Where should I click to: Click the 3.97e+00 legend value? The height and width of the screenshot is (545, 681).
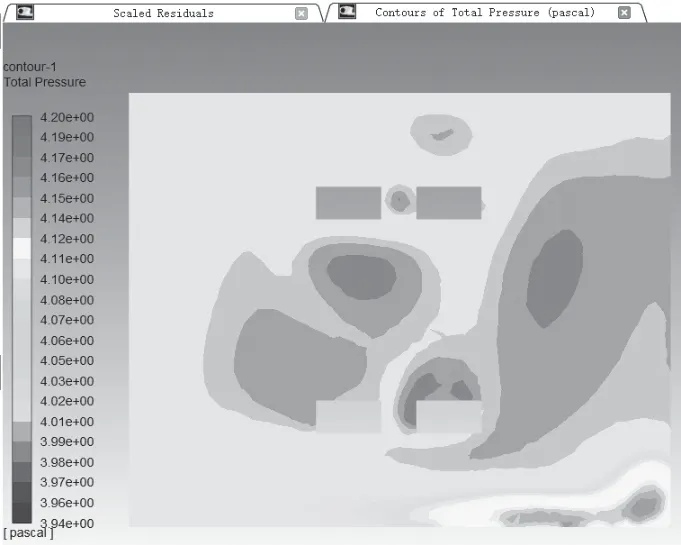coord(67,482)
